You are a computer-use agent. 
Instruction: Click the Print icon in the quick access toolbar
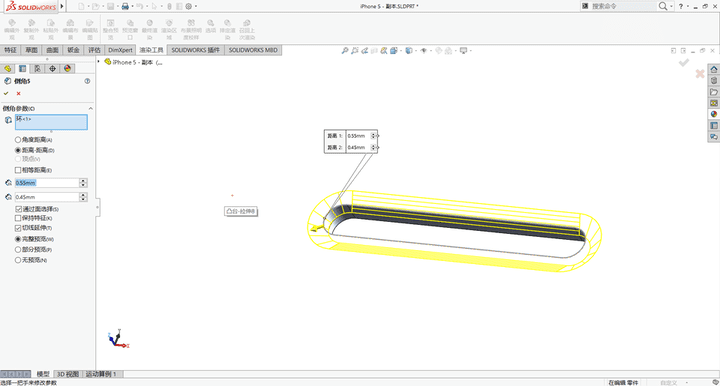point(124,6)
